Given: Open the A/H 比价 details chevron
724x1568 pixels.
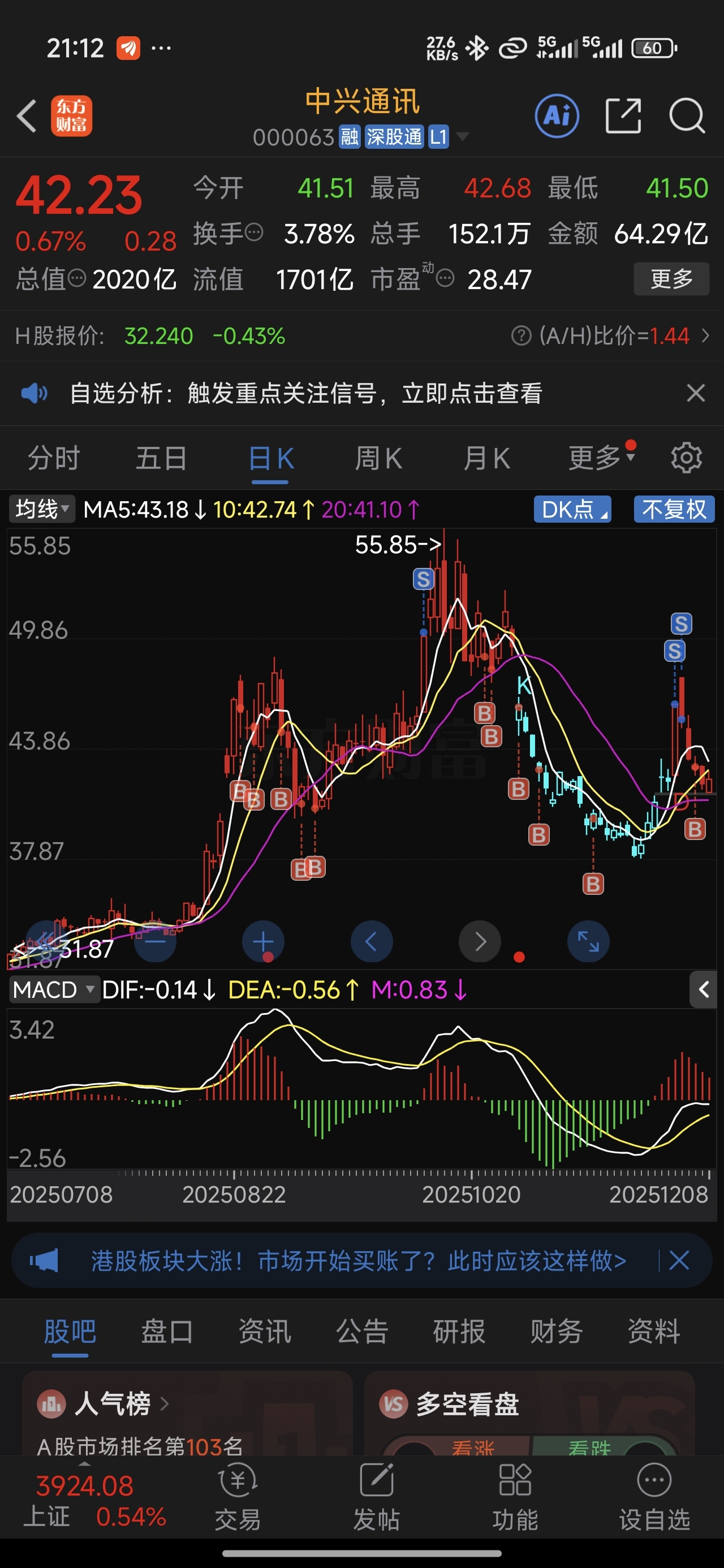Looking at the screenshot, I should 705,335.
